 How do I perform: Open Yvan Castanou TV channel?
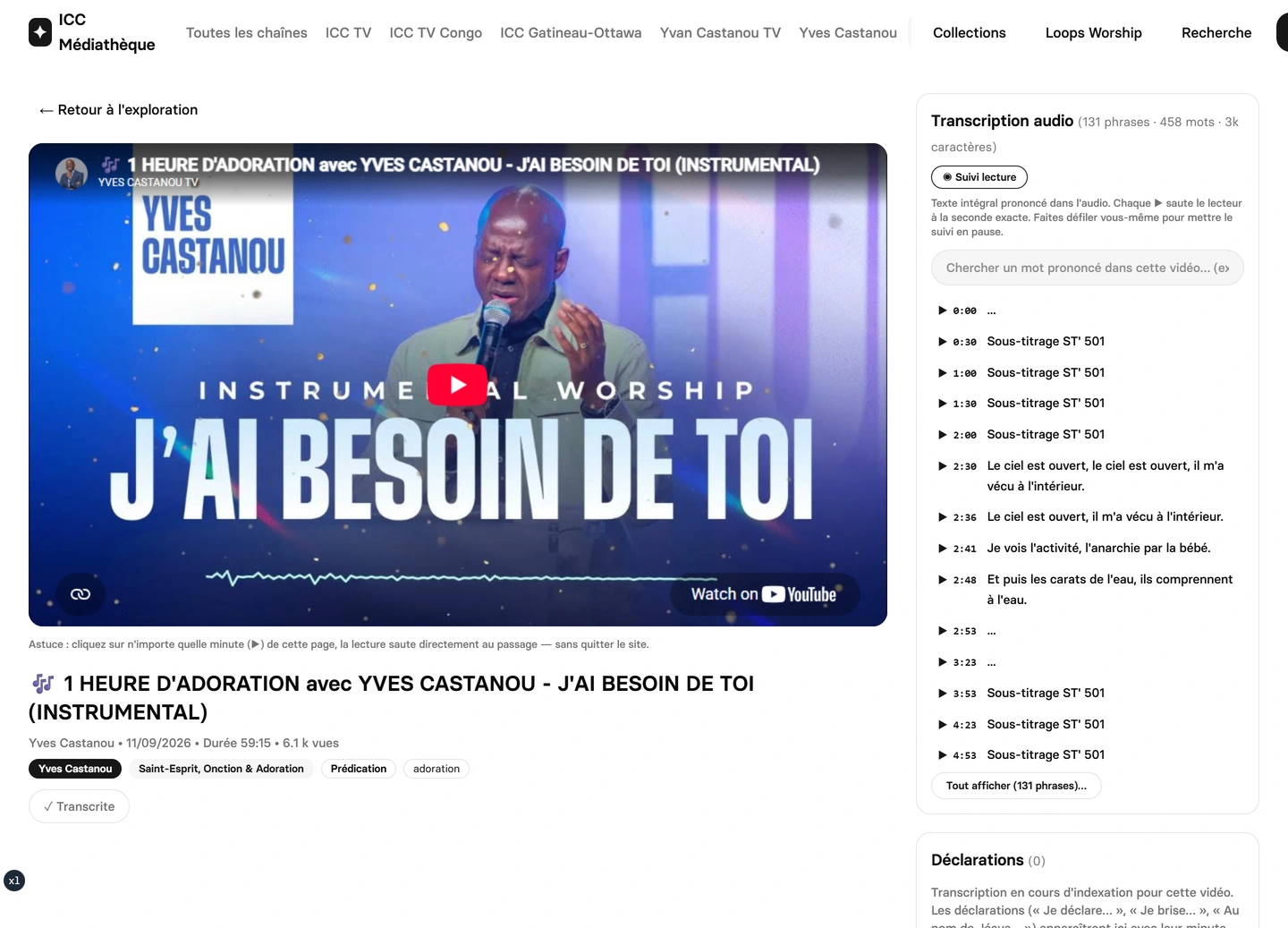pyautogui.click(x=720, y=32)
